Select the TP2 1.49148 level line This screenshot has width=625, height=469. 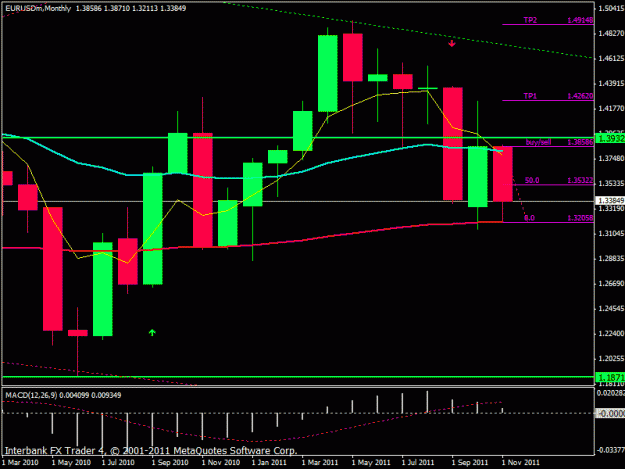click(x=548, y=24)
